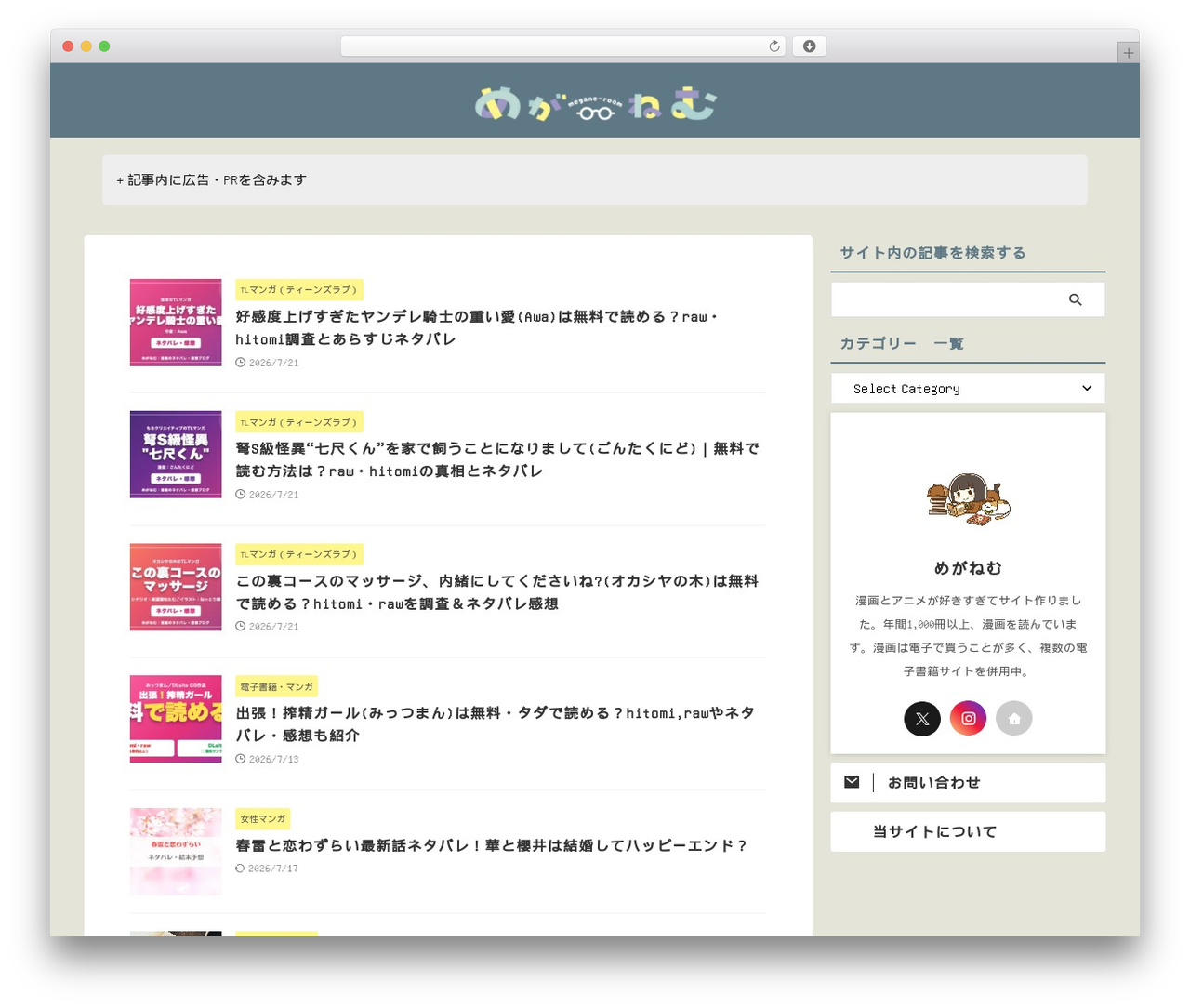The width and height of the screenshot is (1190, 1008).
Task: Open the X (Twitter) profile icon
Action: click(922, 718)
